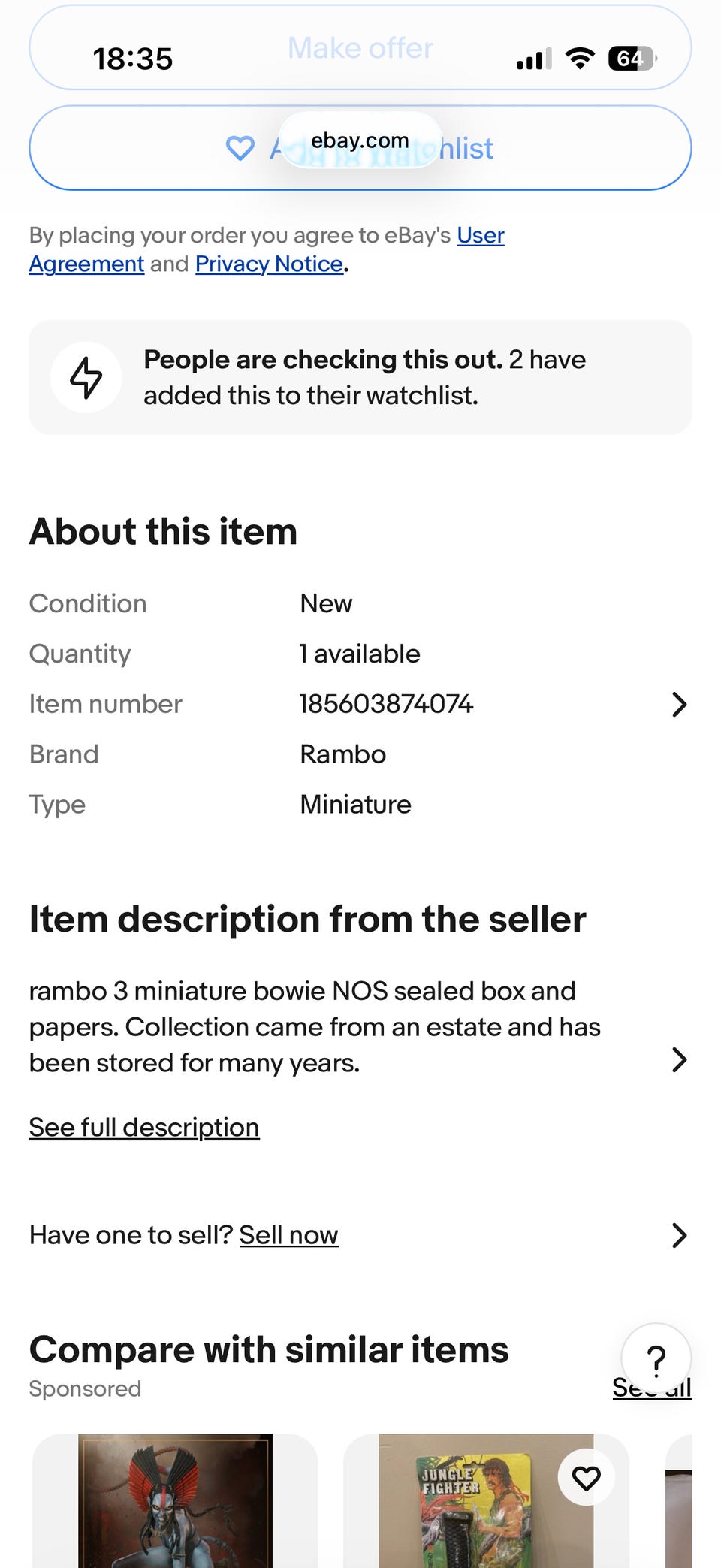
Task: Tap the ebay.com address pill
Action: [x=360, y=140]
